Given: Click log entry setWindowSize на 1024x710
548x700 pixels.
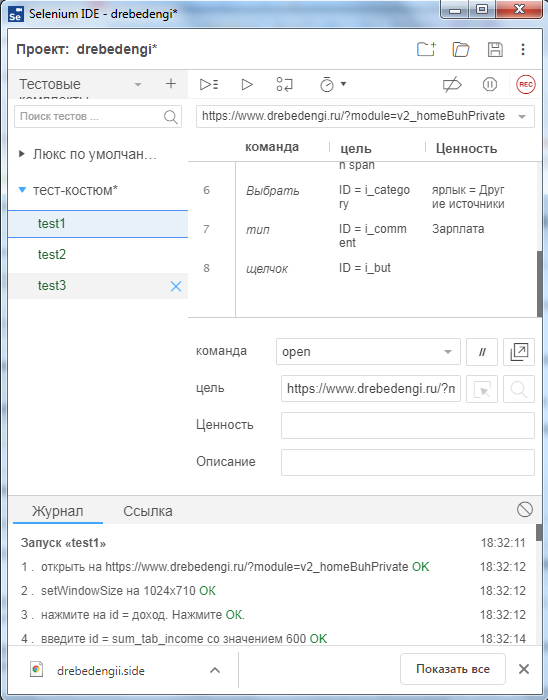Looking at the screenshot, I should (x=118, y=591).
